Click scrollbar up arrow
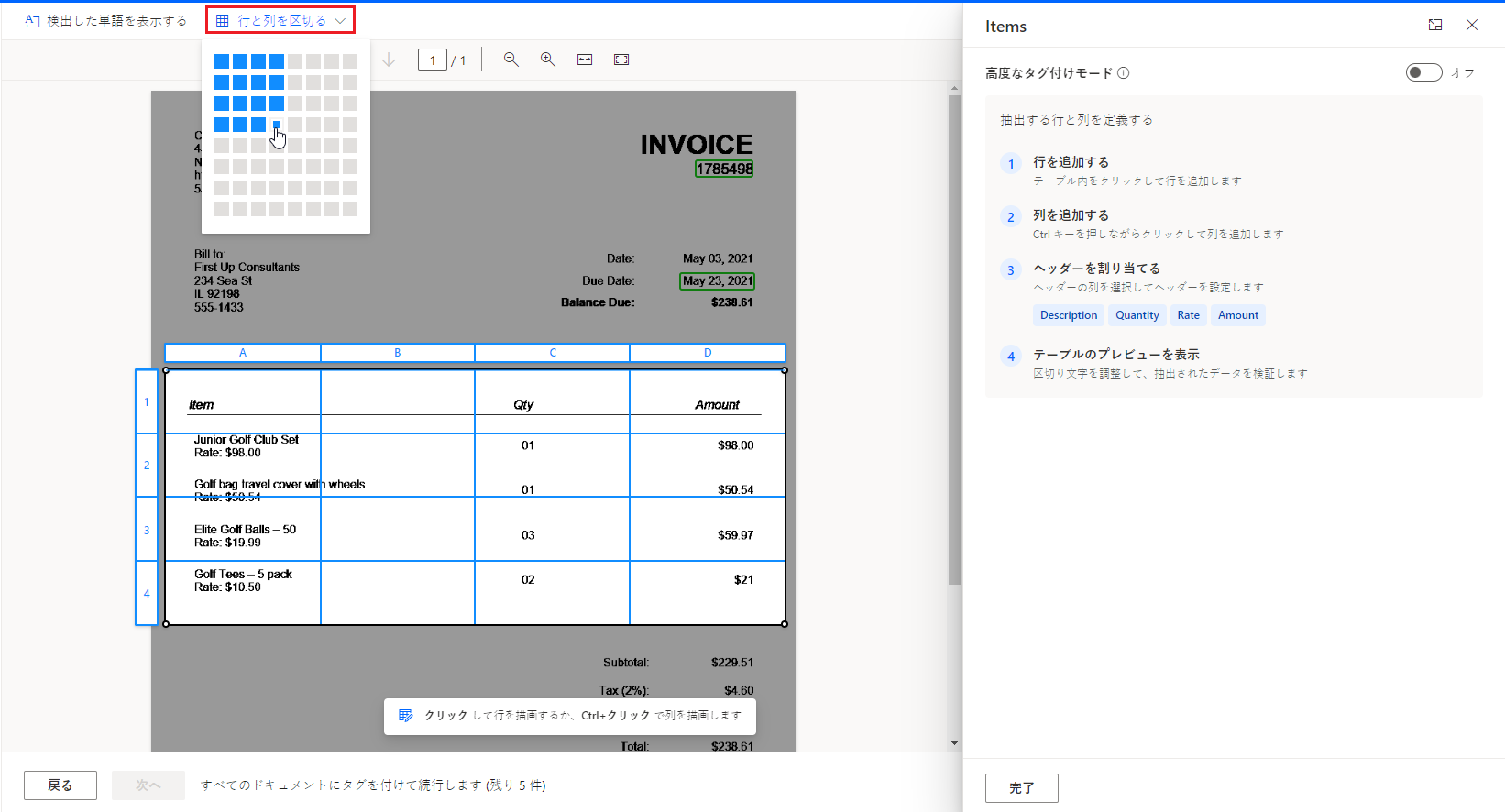 pos(954,88)
